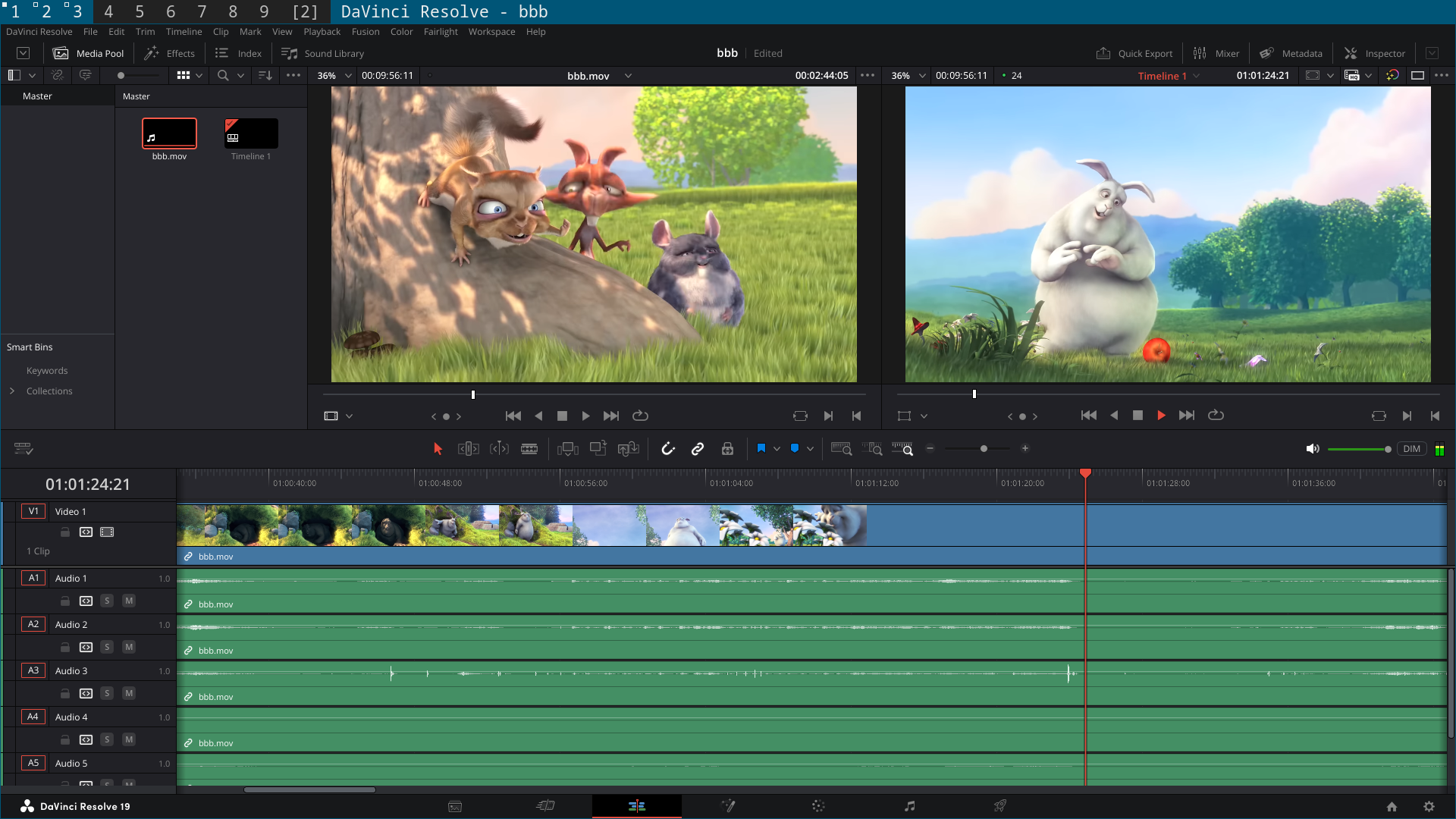Open Timeline View Options icon

point(24,449)
